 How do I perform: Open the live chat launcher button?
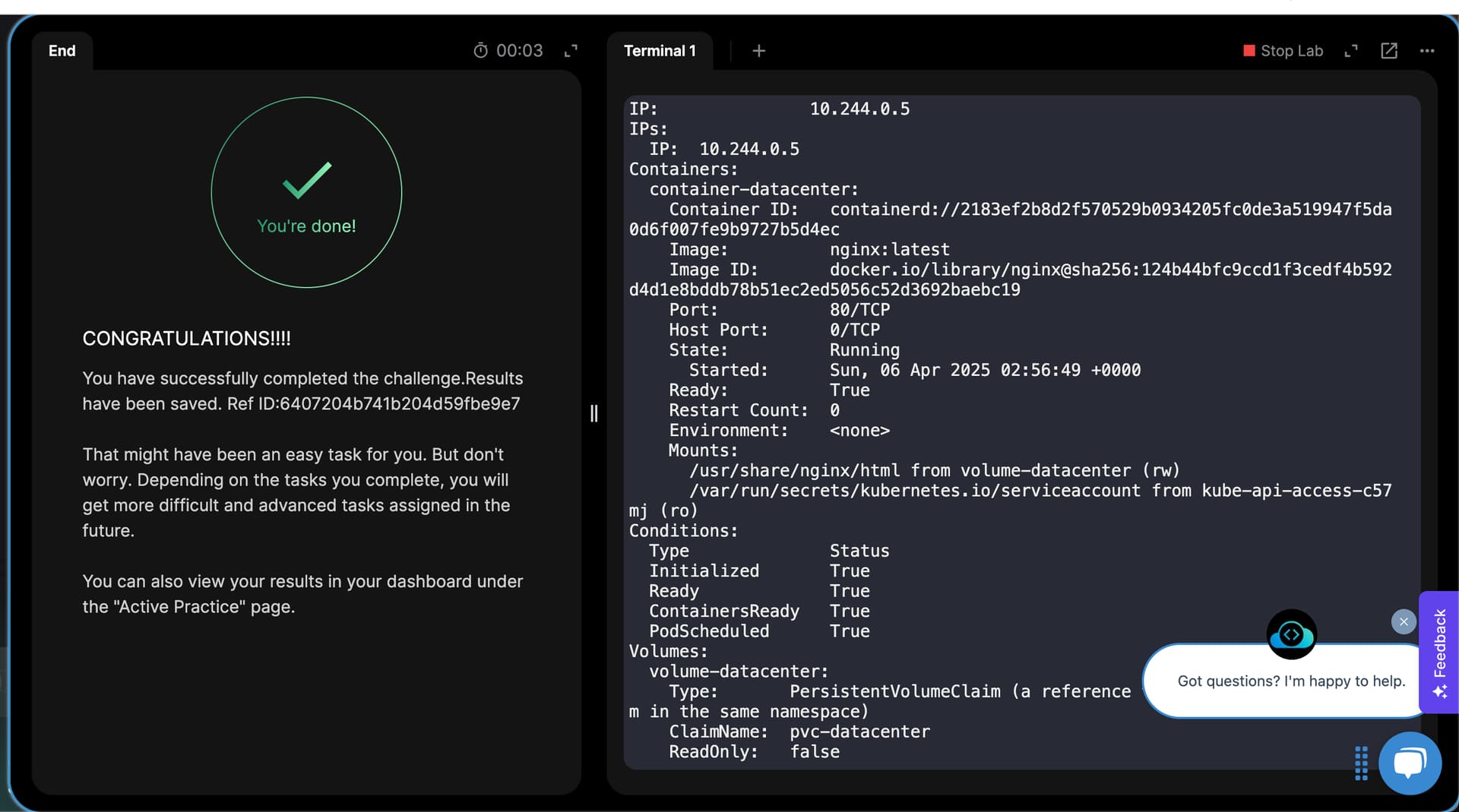click(1410, 763)
